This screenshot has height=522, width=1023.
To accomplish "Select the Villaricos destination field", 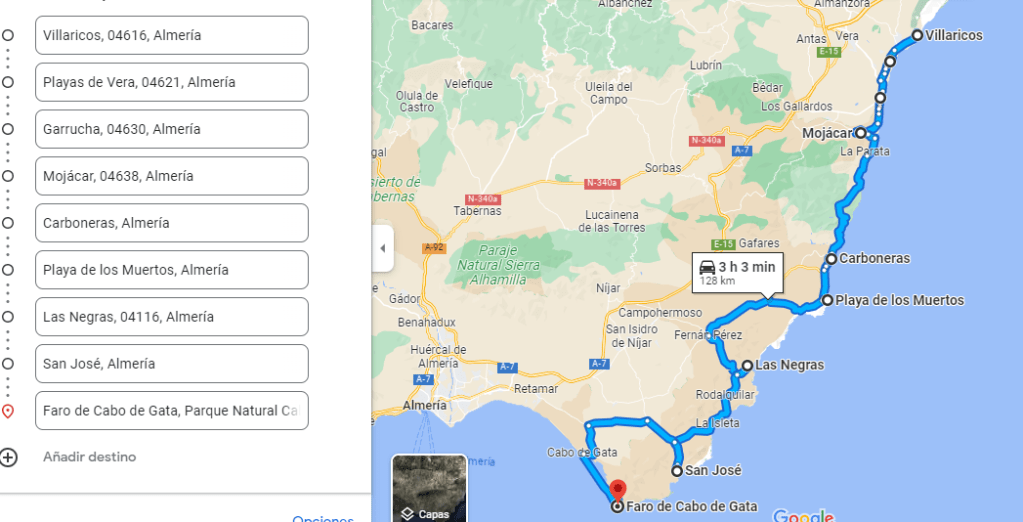I will click(172, 35).
